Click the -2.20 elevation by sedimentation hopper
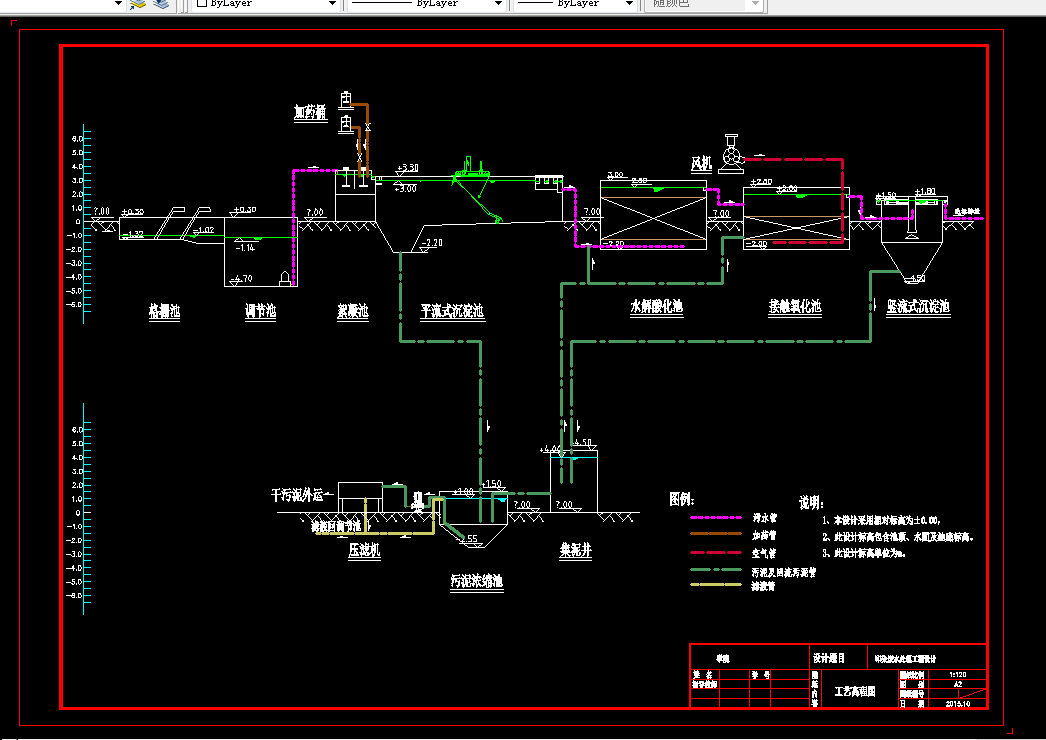Image resolution: width=1046 pixels, height=740 pixels. point(432,243)
